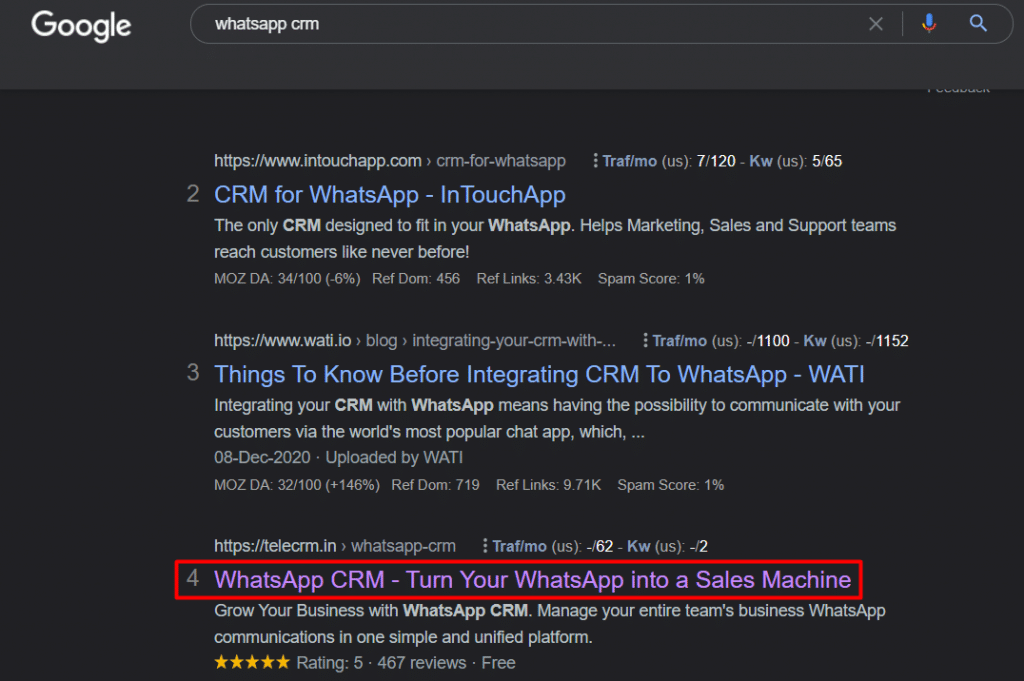The height and width of the screenshot is (681, 1024).
Task: Click the Feedback link
Action: point(958,87)
